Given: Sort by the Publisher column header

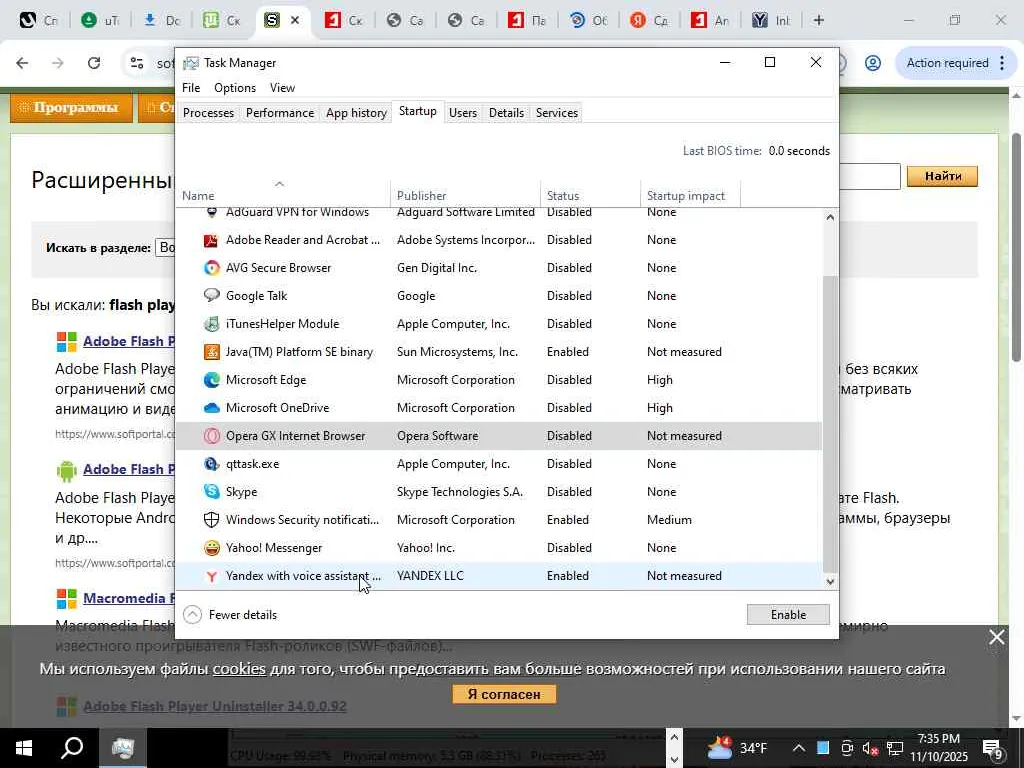Looking at the screenshot, I should click(466, 196).
